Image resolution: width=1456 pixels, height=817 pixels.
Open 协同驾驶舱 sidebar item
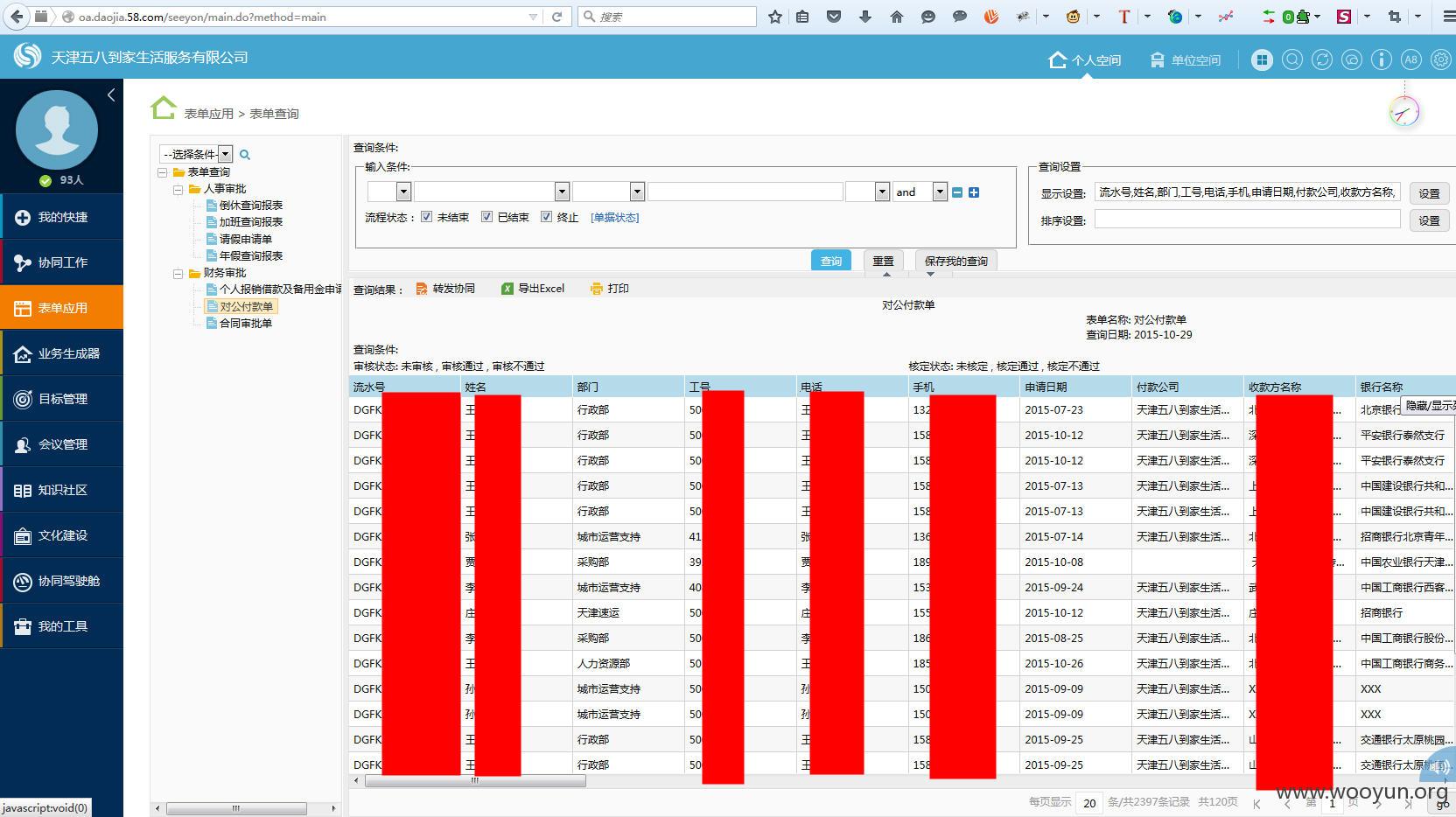click(x=61, y=581)
